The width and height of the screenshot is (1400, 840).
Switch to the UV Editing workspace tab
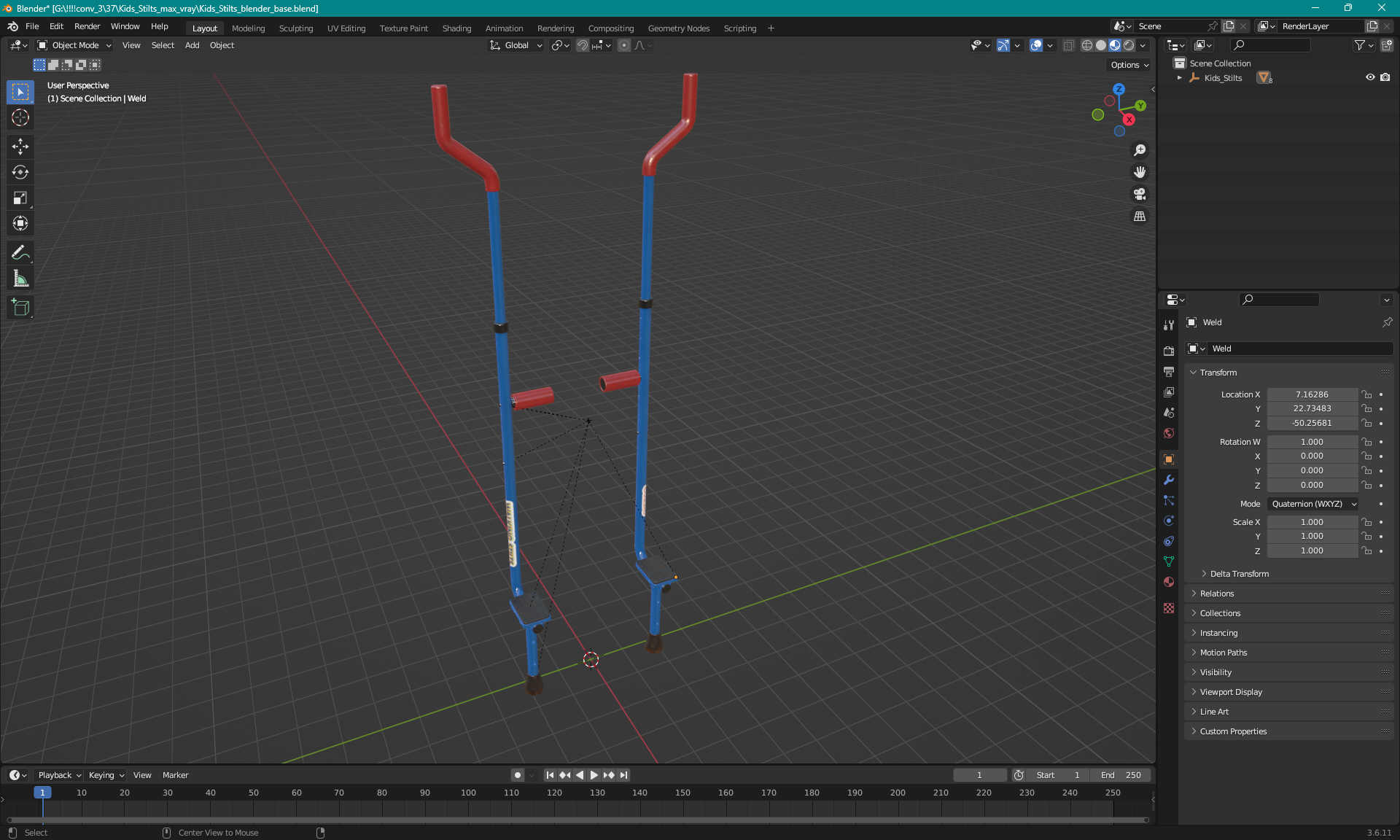[346, 28]
